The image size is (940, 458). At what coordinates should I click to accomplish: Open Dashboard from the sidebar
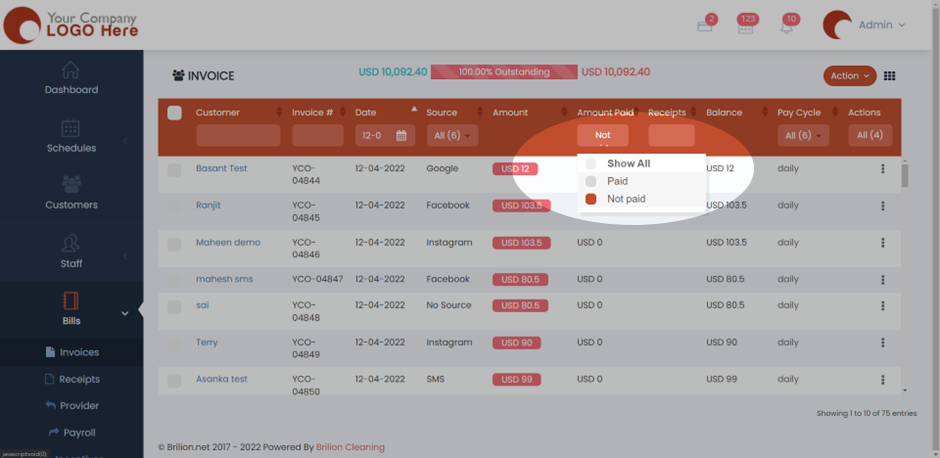(71, 78)
